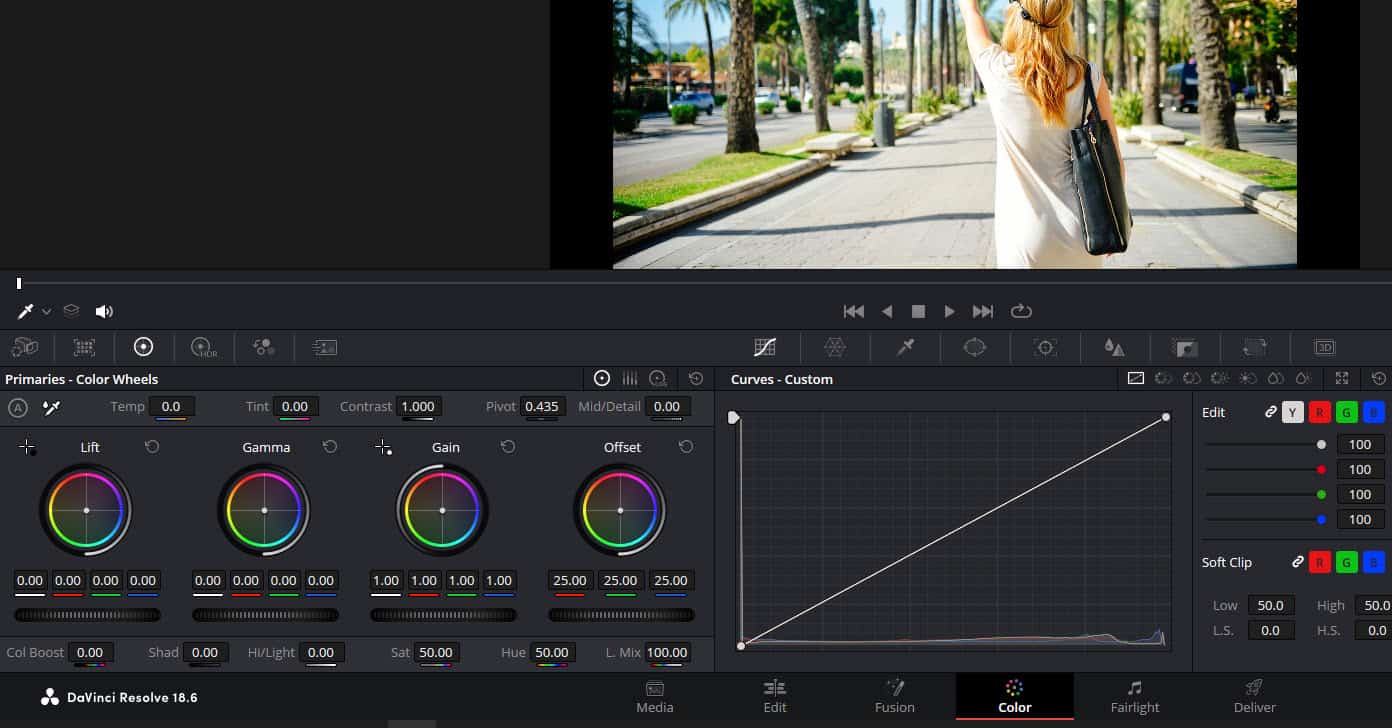This screenshot has height=728, width=1392.
Task: Select the Qualifier eyedropper tool
Action: [906, 347]
